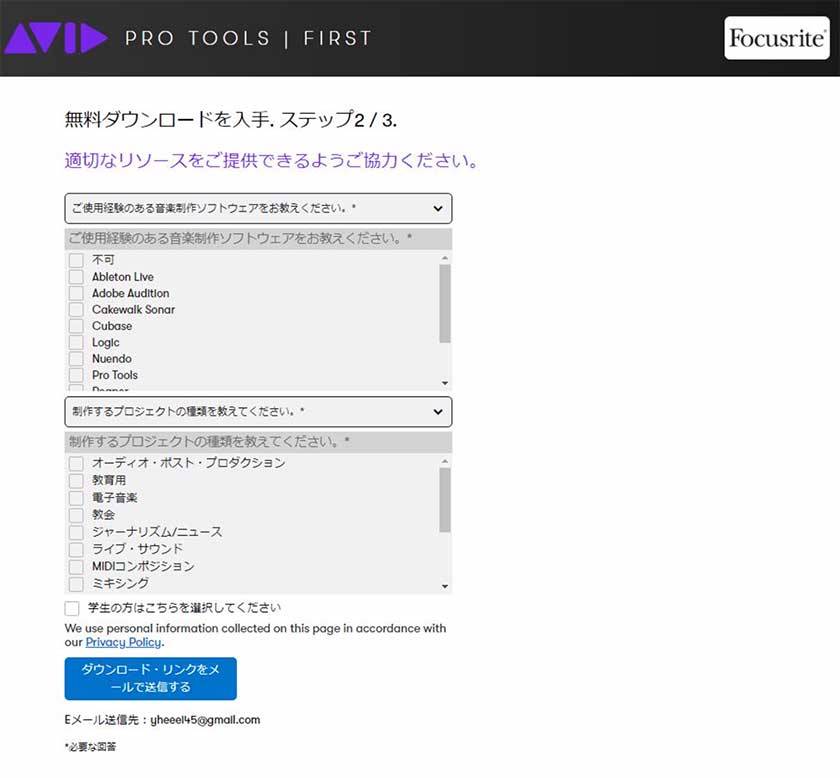840x778 pixels.
Task: Toggle the student checkbox 学生の方はこちら
Action: coord(72,608)
